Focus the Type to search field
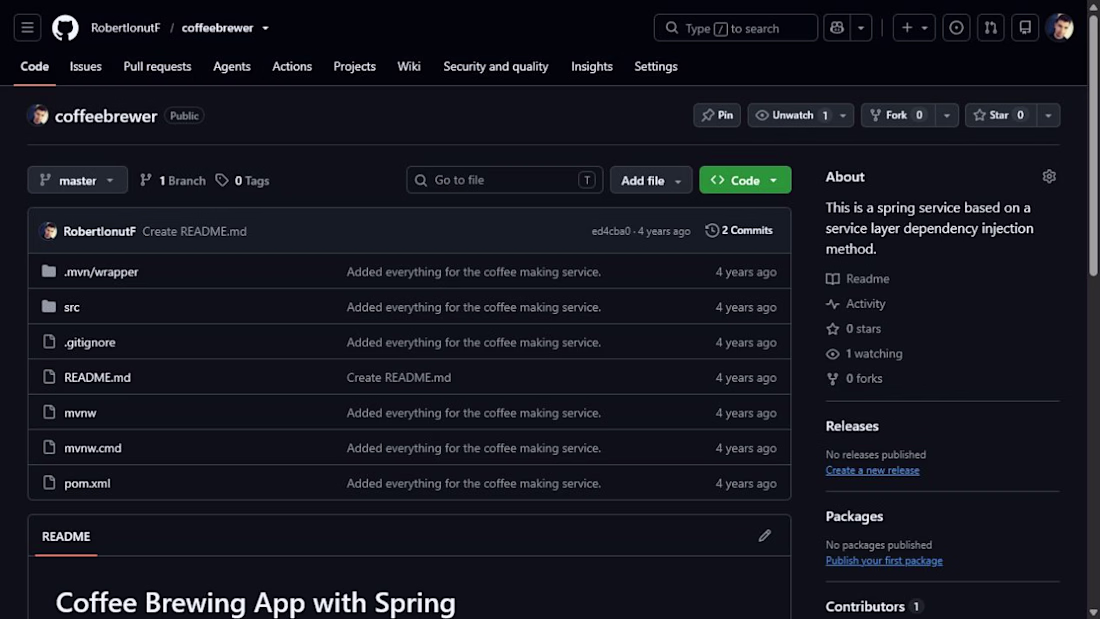The width and height of the screenshot is (1100, 619). (735, 28)
